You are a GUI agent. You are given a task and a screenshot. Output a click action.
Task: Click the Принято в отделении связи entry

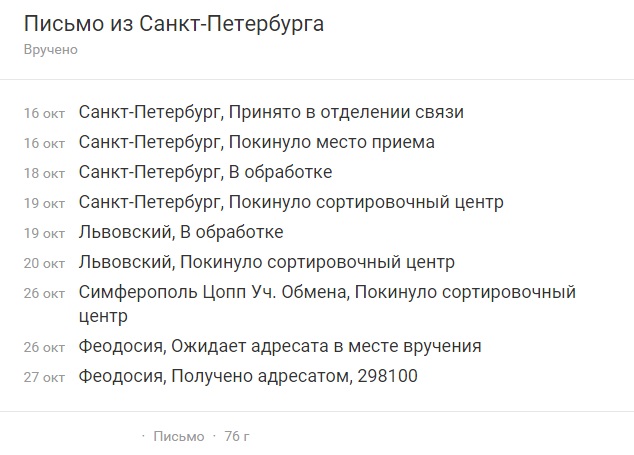[x=346, y=112]
